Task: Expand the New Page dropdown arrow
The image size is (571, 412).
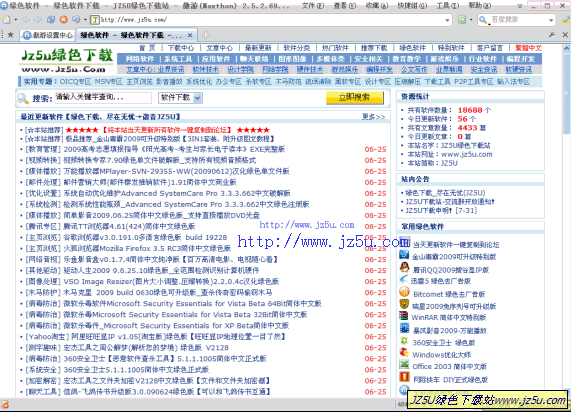Action: tap(16, 20)
